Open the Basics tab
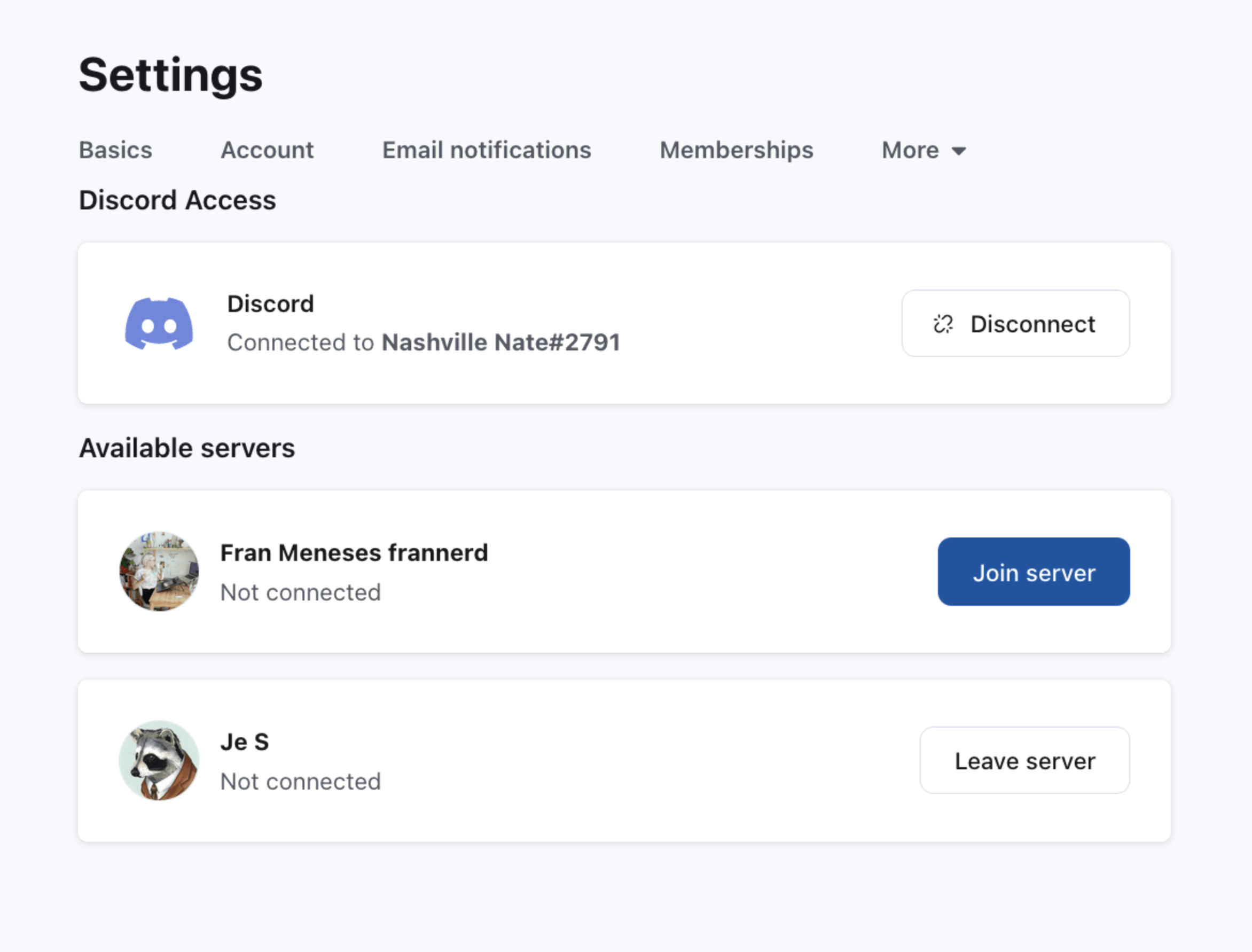The height and width of the screenshot is (952, 1252). pos(115,150)
